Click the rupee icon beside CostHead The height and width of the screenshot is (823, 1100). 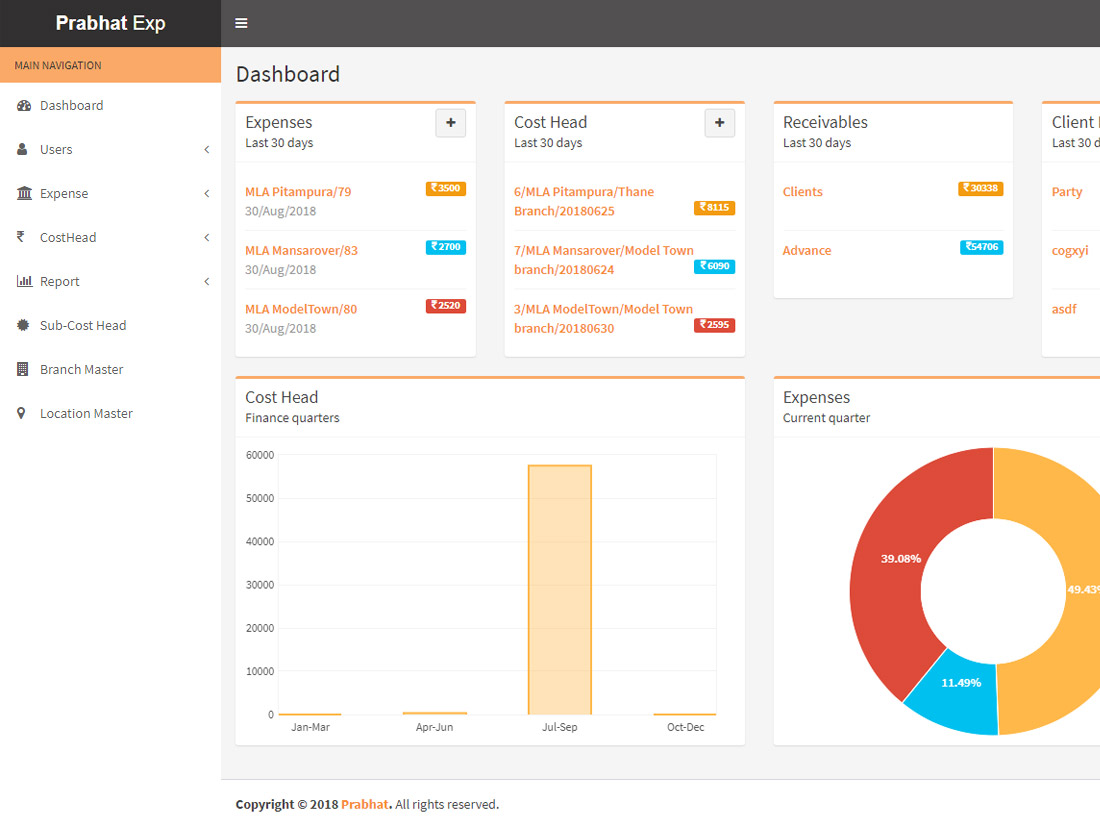tap(20, 238)
